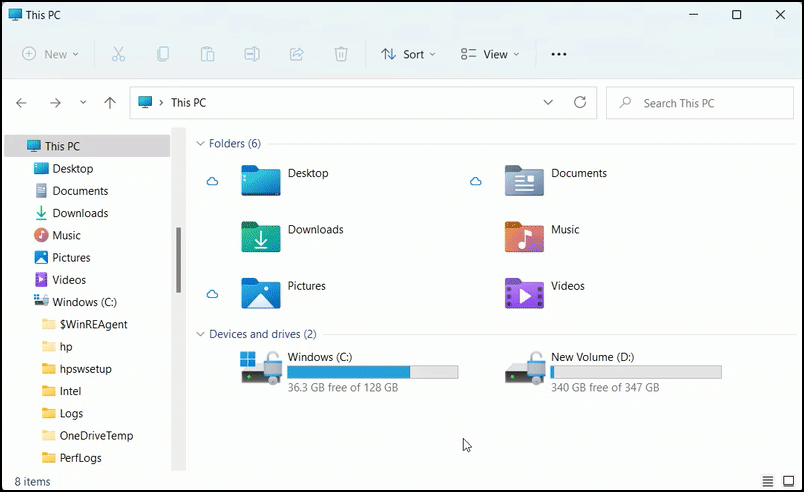Switch to large thumbnails view in status bar
804x492 pixels.
(788, 482)
